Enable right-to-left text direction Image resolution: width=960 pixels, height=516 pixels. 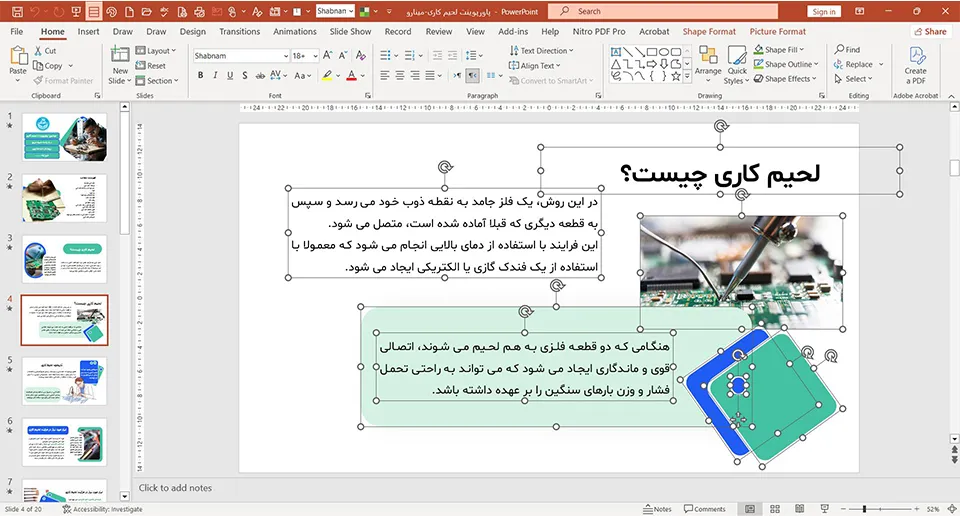[473, 75]
